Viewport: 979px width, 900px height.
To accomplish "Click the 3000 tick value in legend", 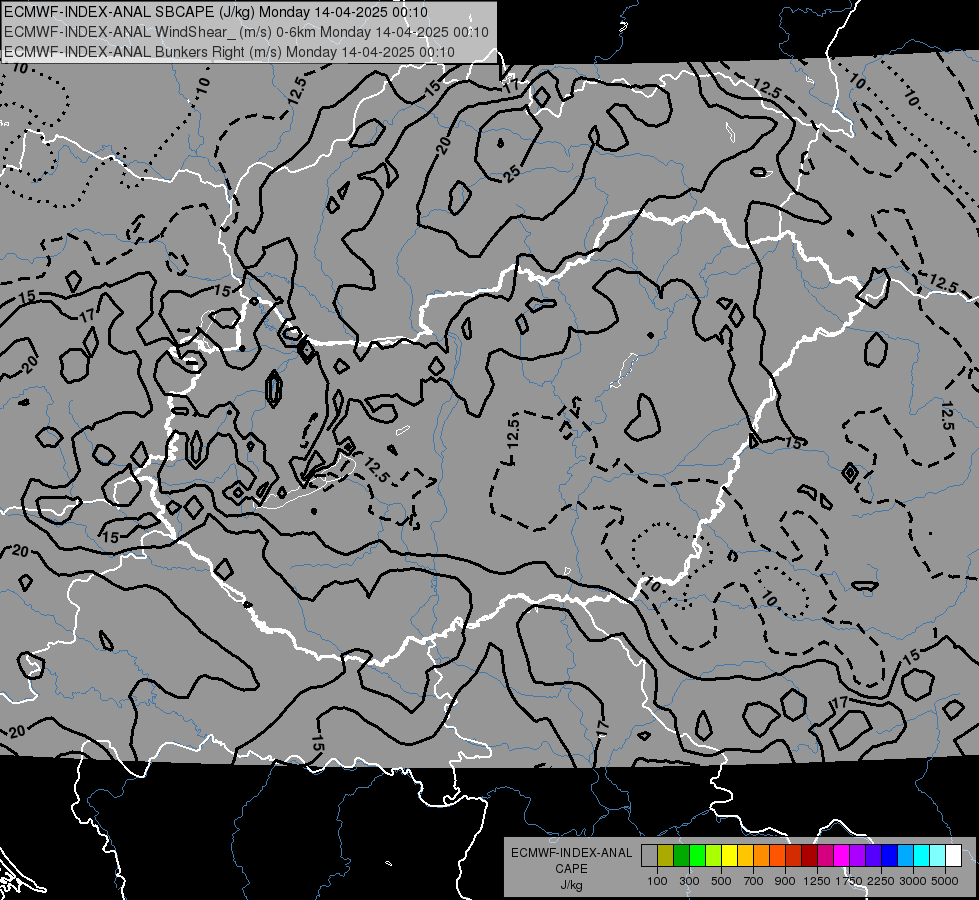I will pyautogui.click(x=913, y=881).
